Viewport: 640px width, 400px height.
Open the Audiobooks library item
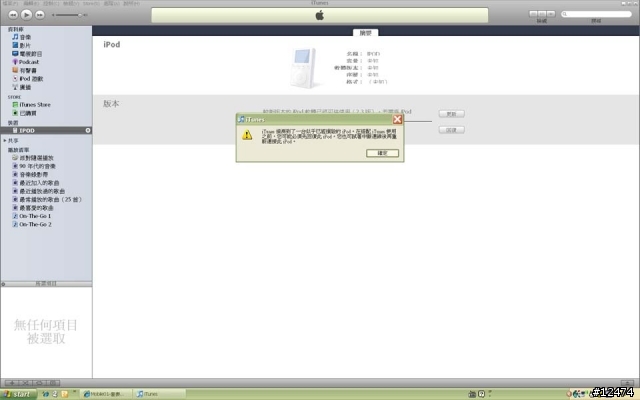(24, 71)
